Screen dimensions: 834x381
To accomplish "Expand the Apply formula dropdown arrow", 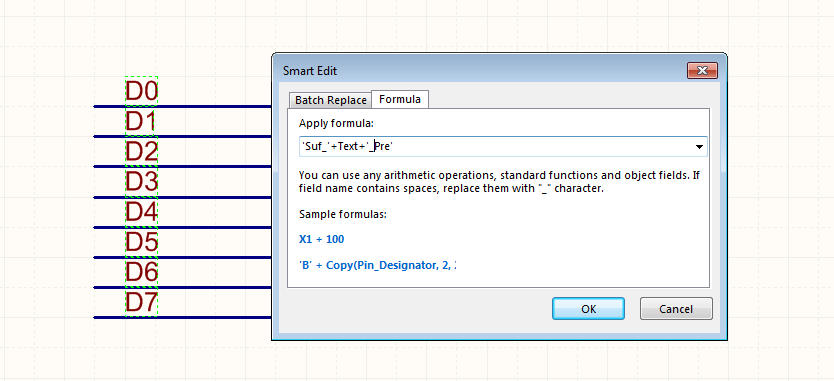I will click(700, 147).
